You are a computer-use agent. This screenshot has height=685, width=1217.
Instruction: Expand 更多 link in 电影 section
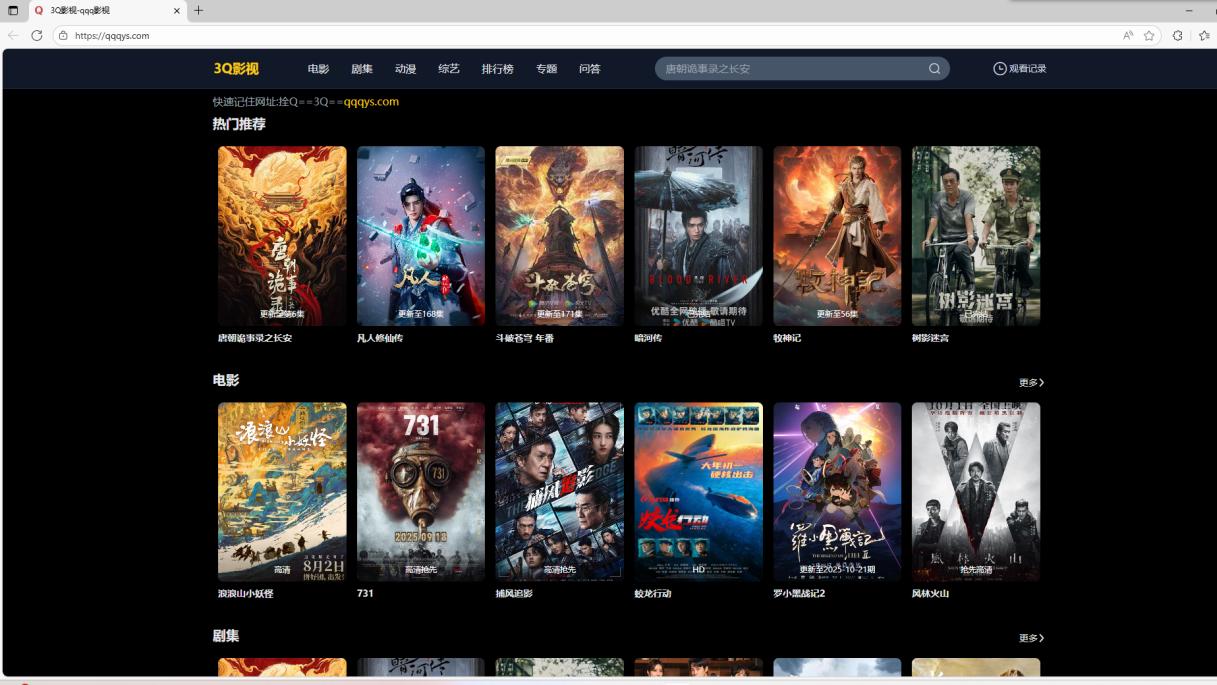click(x=1031, y=383)
